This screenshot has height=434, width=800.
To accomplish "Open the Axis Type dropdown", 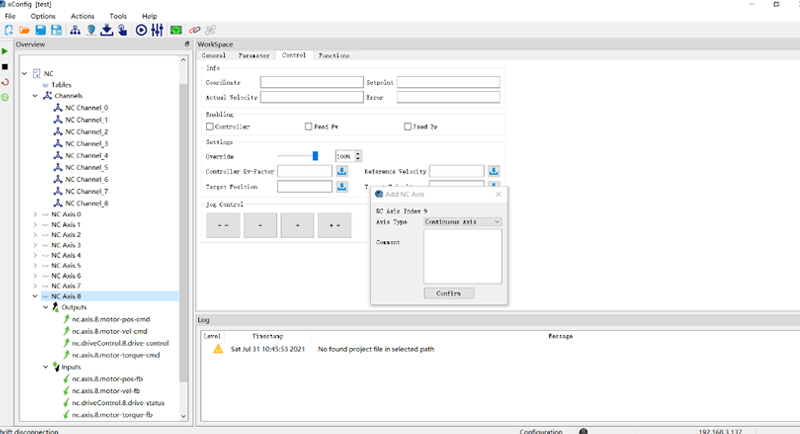I will pyautogui.click(x=462, y=222).
